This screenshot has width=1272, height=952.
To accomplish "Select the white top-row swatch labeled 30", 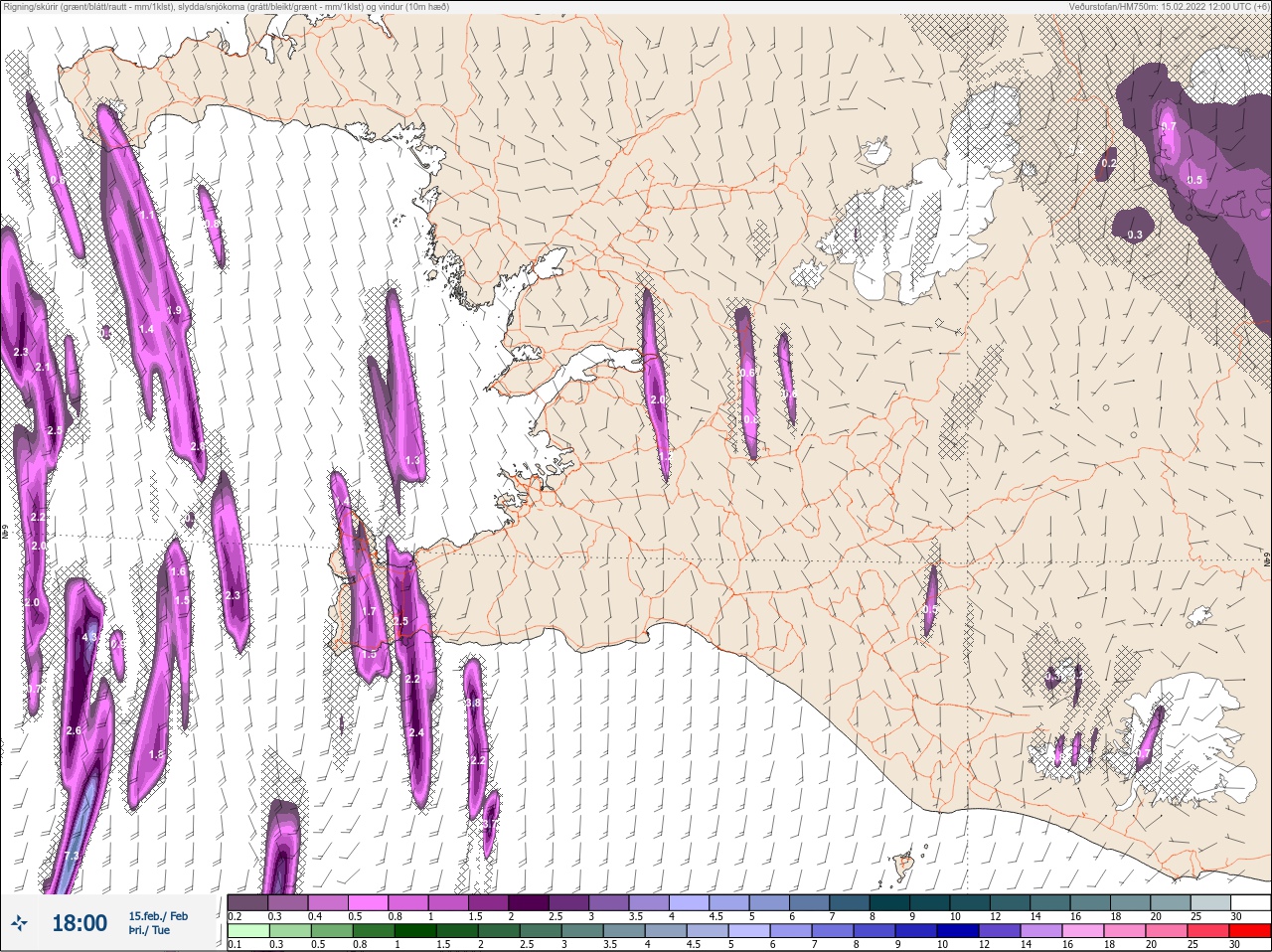I will tap(1250, 903).
